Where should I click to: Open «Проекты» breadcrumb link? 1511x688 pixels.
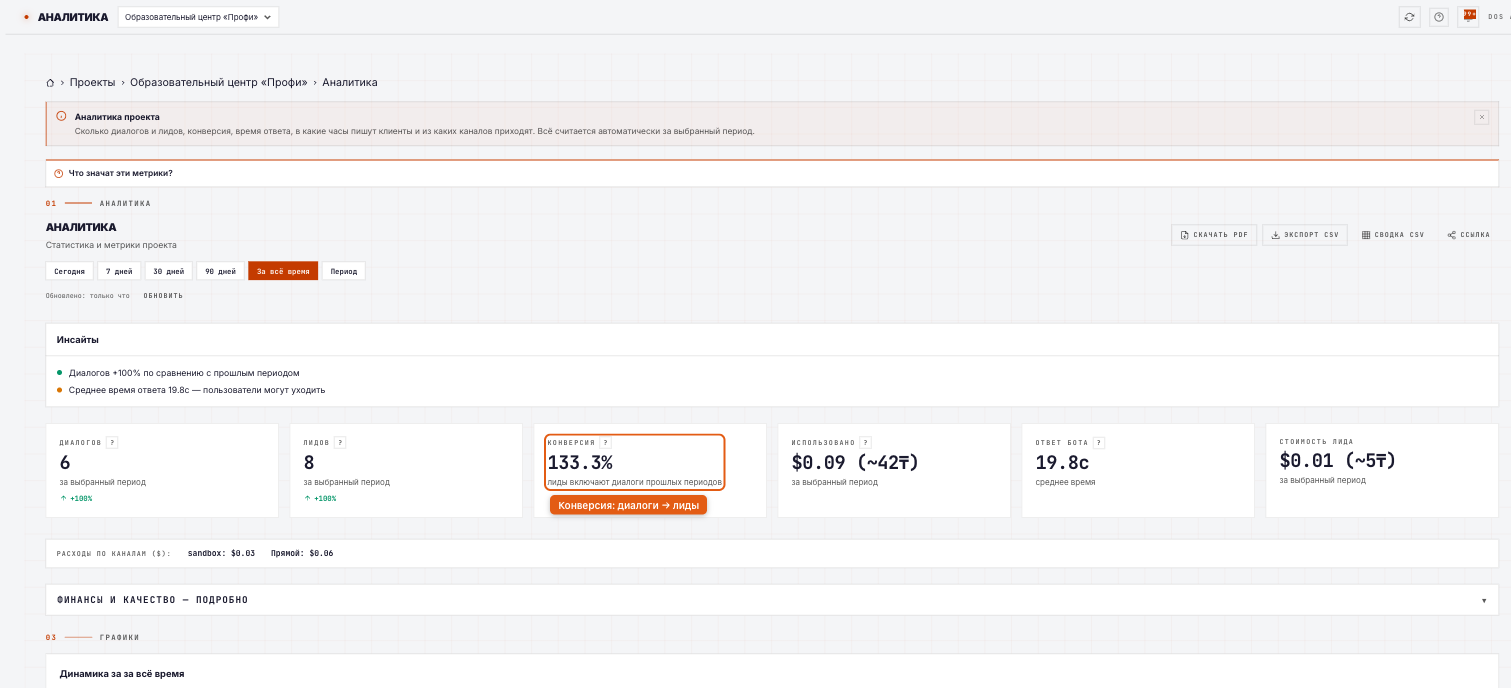(92, 83)
